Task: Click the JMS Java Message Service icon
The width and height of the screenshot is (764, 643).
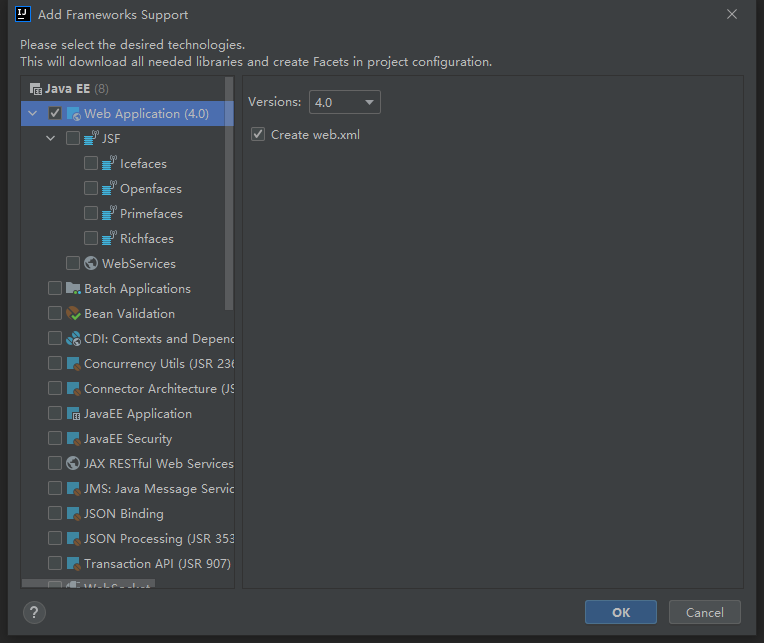Action: pyautogui.click(x=73, y=489)
